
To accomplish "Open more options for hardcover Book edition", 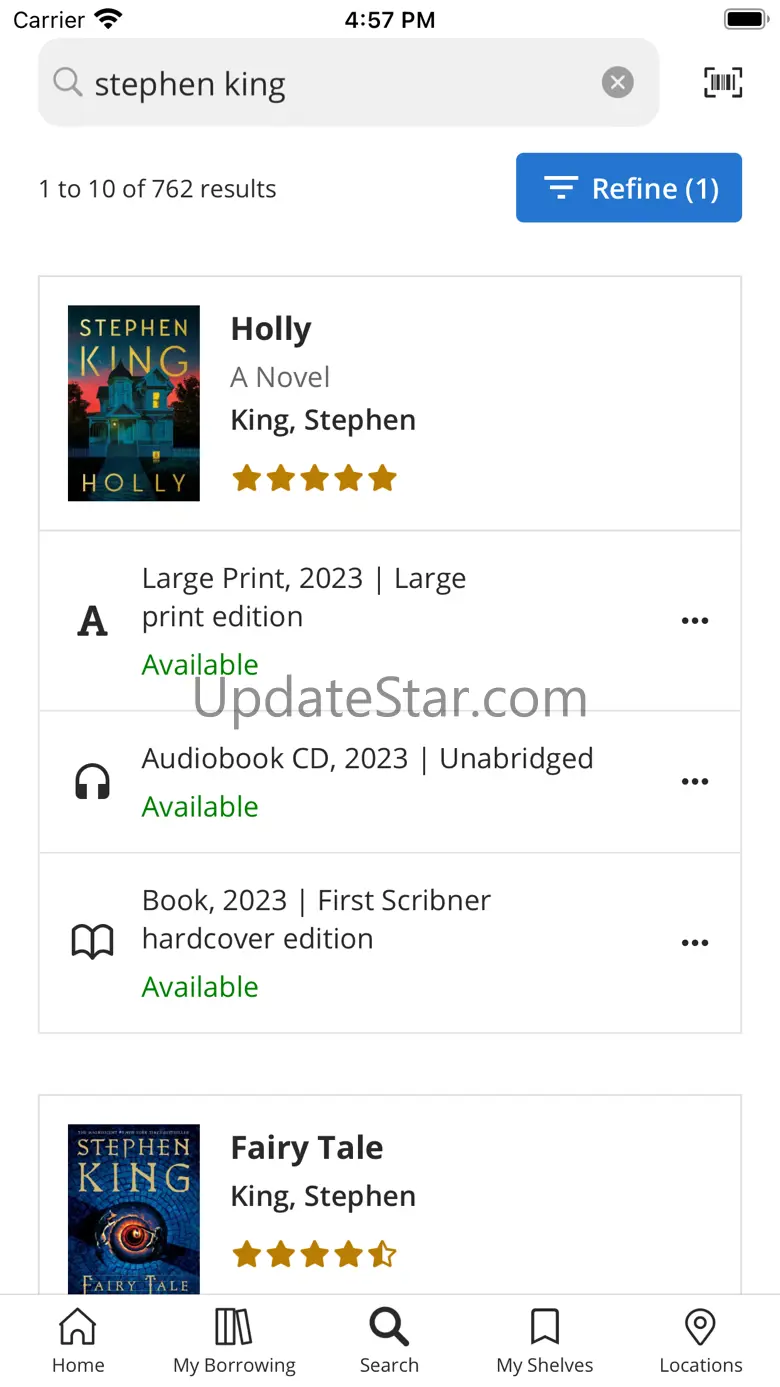I will tap(695, 942).
